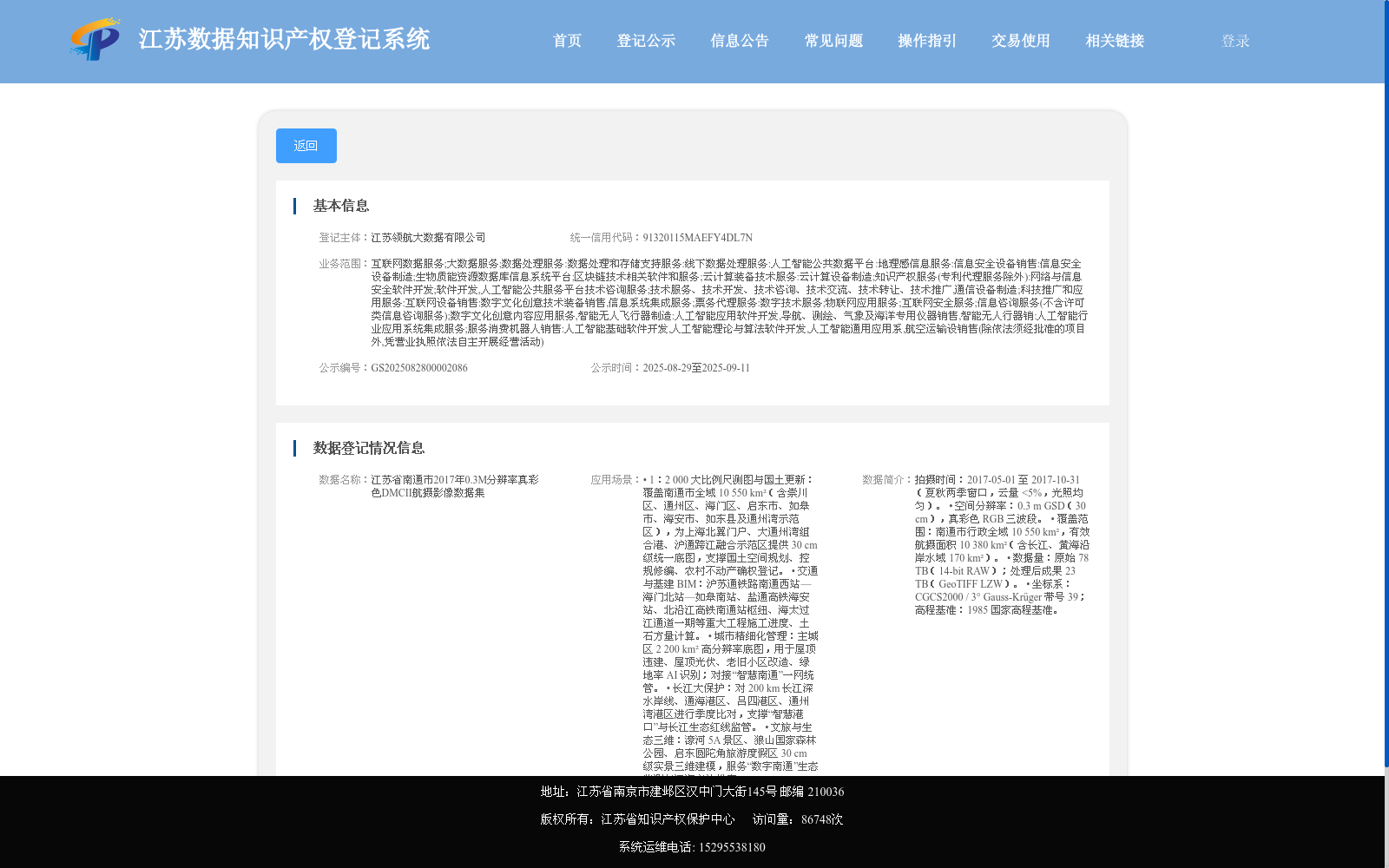Viewport: 1389px width, 868px height.
Task: Click the visit count 86748次
Action: [822, 819]
